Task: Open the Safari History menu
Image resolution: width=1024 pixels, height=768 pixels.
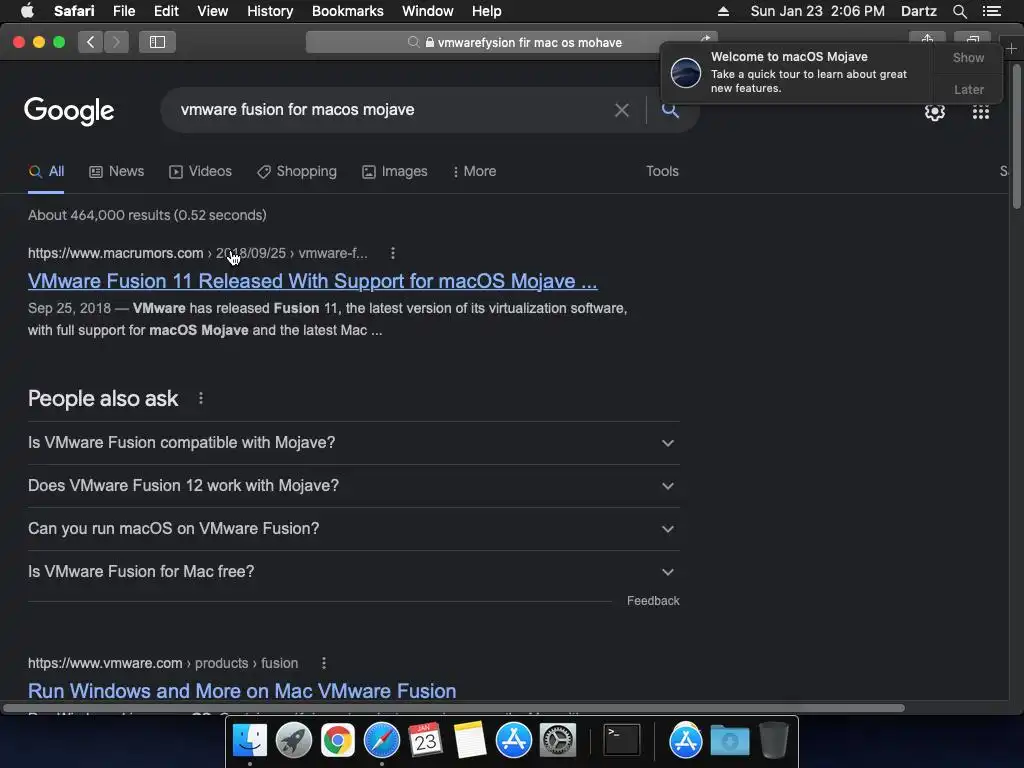Action: [270, 11]
